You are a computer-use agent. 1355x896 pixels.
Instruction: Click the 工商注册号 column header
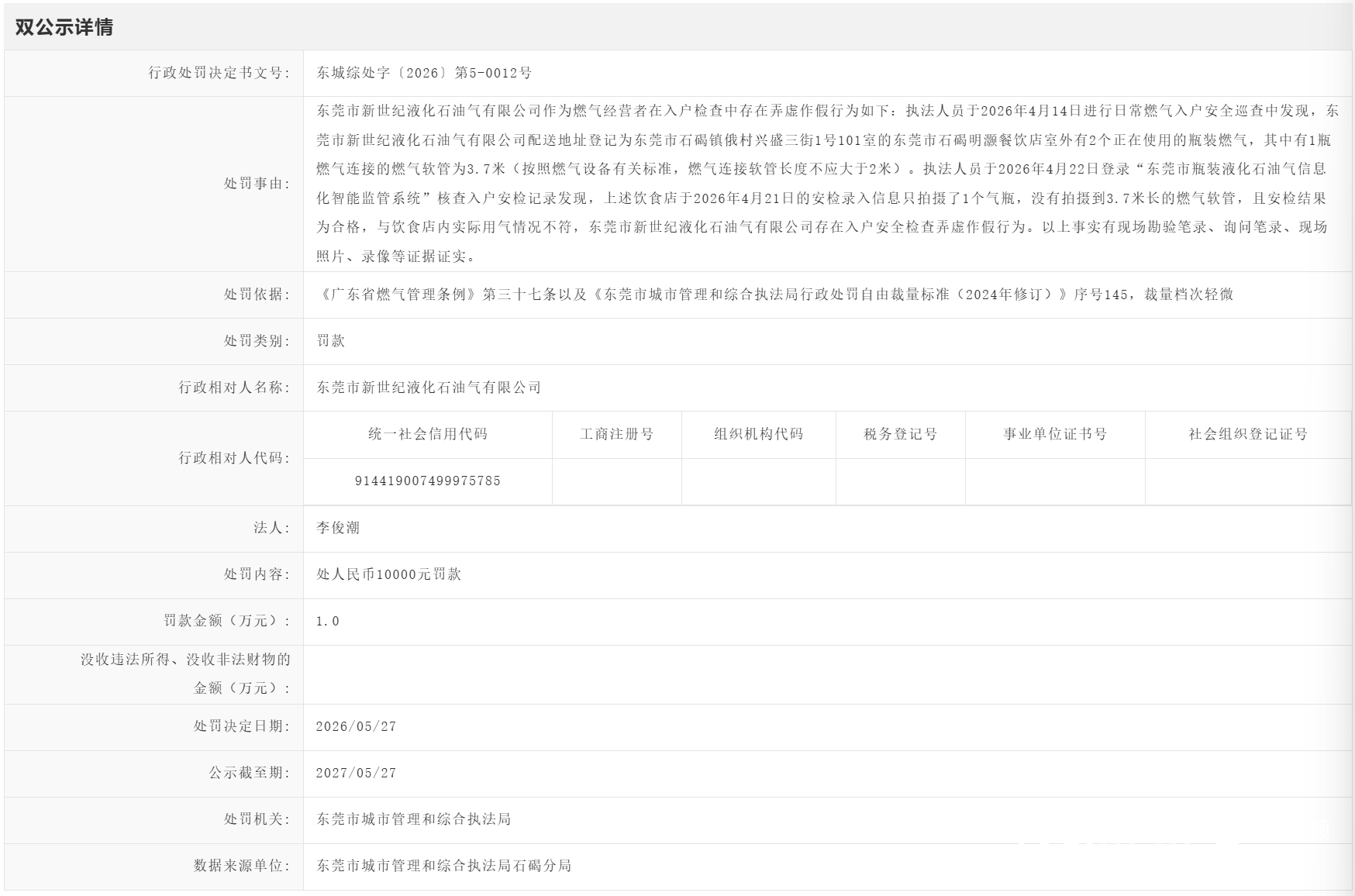pos(617,434)
